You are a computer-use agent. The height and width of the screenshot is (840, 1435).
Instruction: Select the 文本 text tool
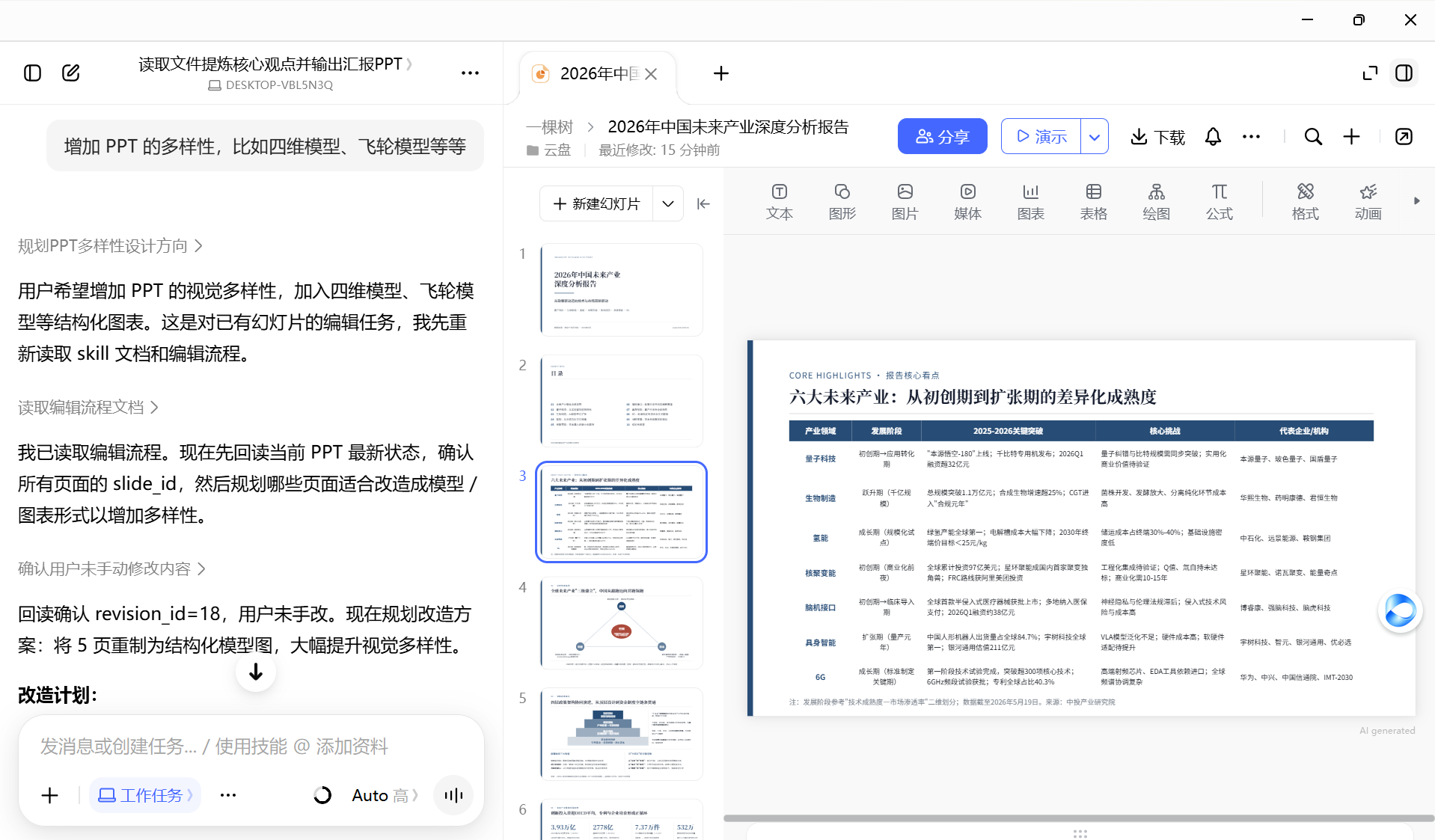[779, 202]
